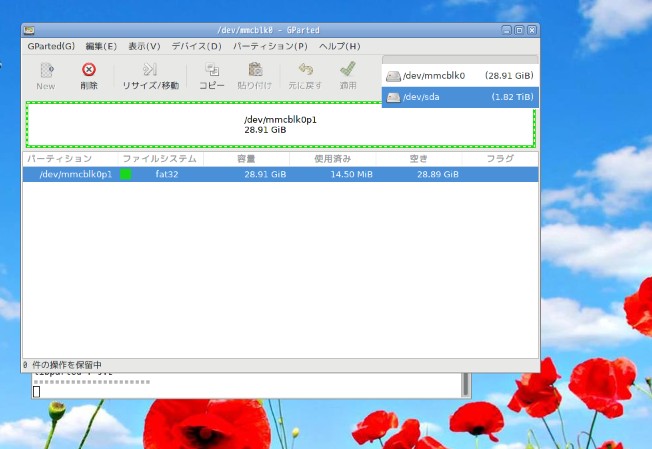The image size is (652, 449).
Task: Click the GParted window icon in title bar
Action: [30, 31]
